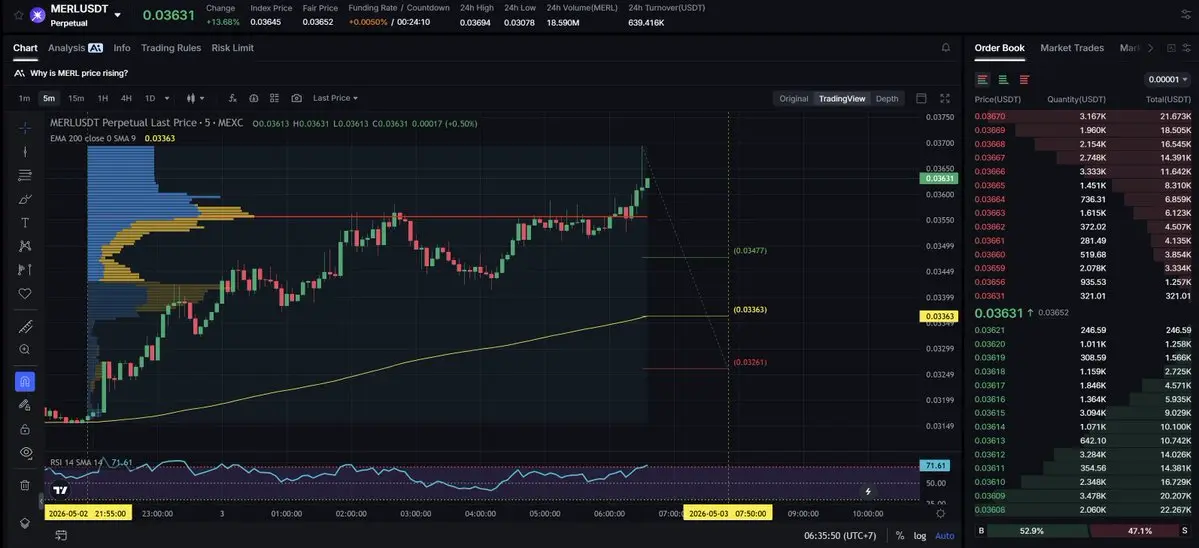
Task: Switch to the Chart tab
Action: pyautogui.click(x=25, y=47)
